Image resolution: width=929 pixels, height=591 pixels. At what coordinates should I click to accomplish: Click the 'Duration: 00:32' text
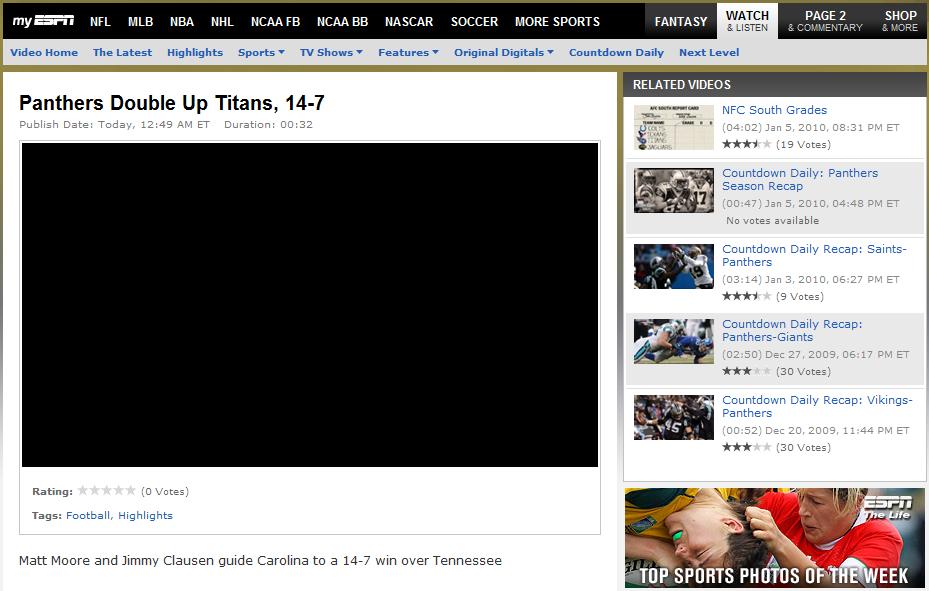(268, 124)
